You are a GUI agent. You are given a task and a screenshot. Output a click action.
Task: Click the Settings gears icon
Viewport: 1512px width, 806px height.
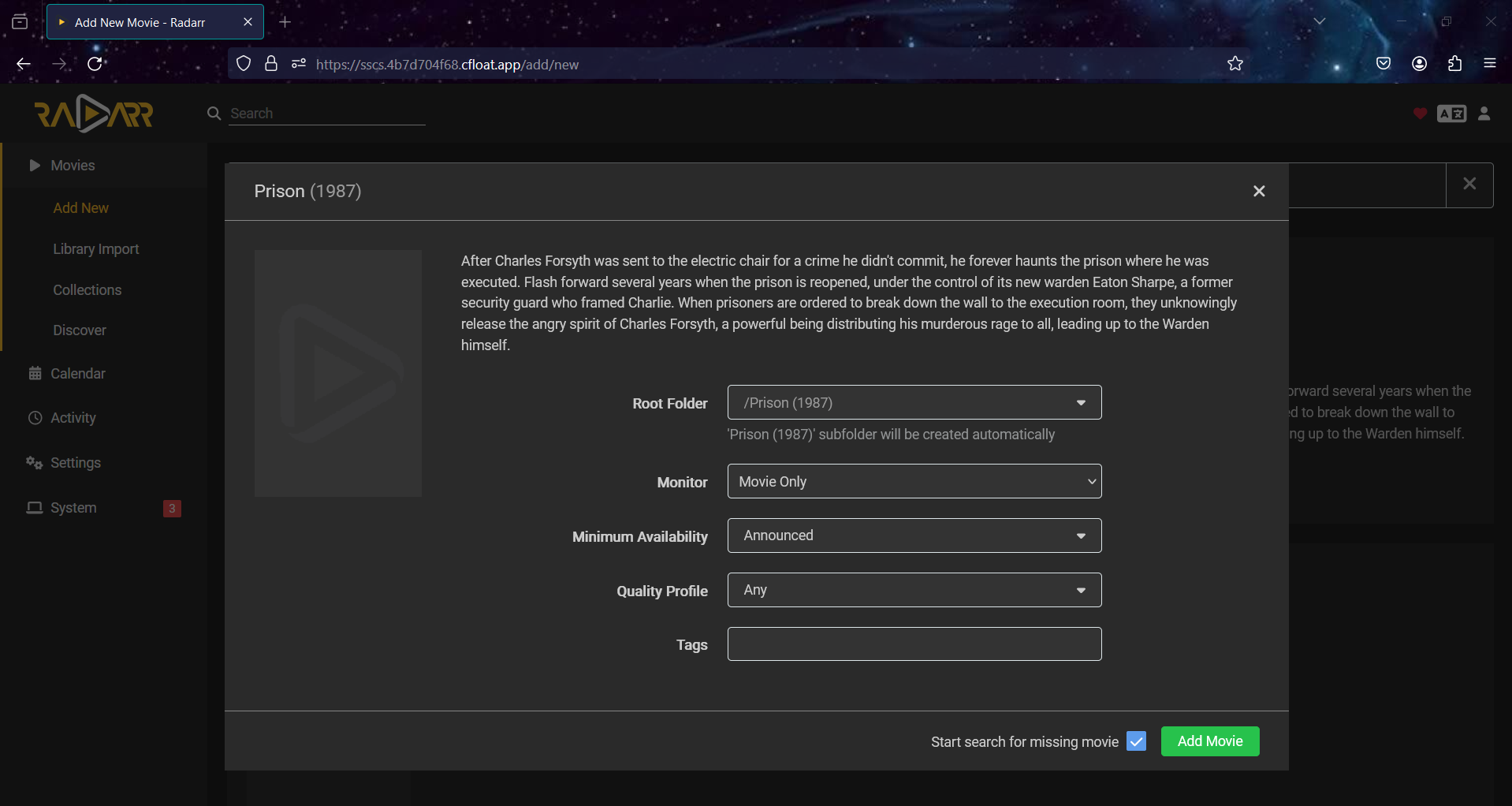click(34, 463)
